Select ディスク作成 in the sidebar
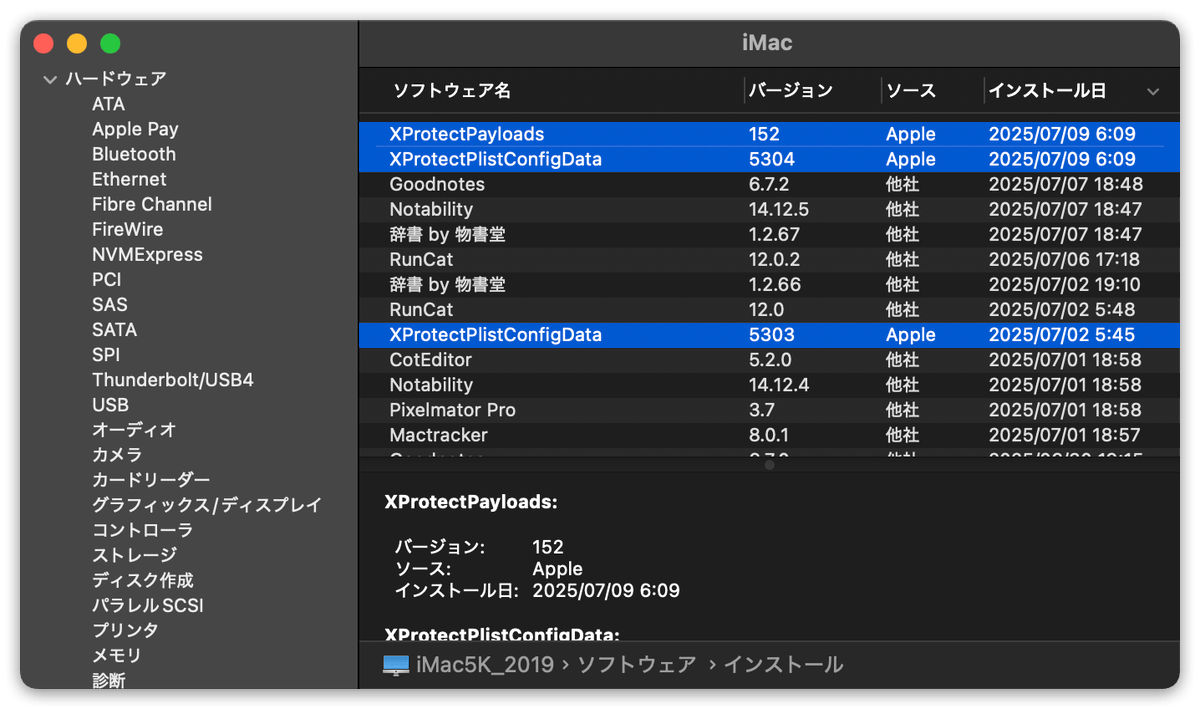Image resolution: width=1200 pixels, height=709 pixels. click(143, 580)
